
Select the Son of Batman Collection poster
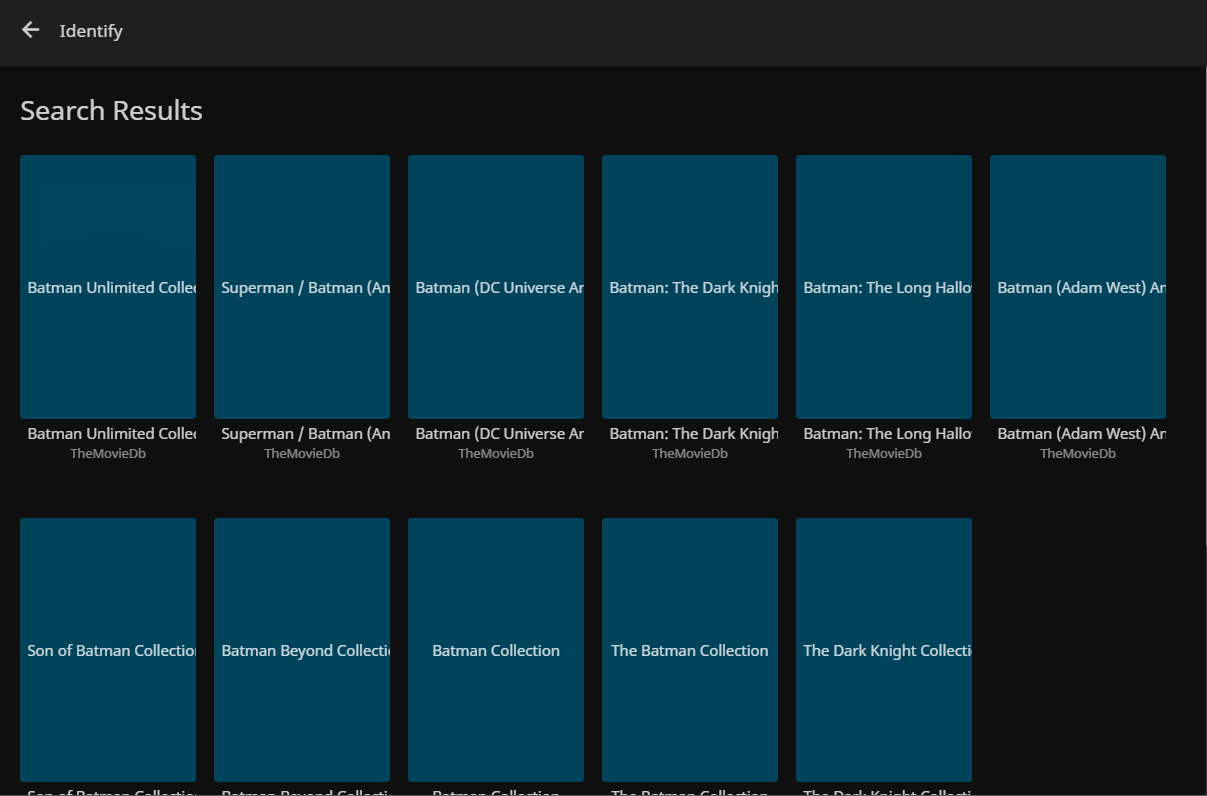pos(108,649)
